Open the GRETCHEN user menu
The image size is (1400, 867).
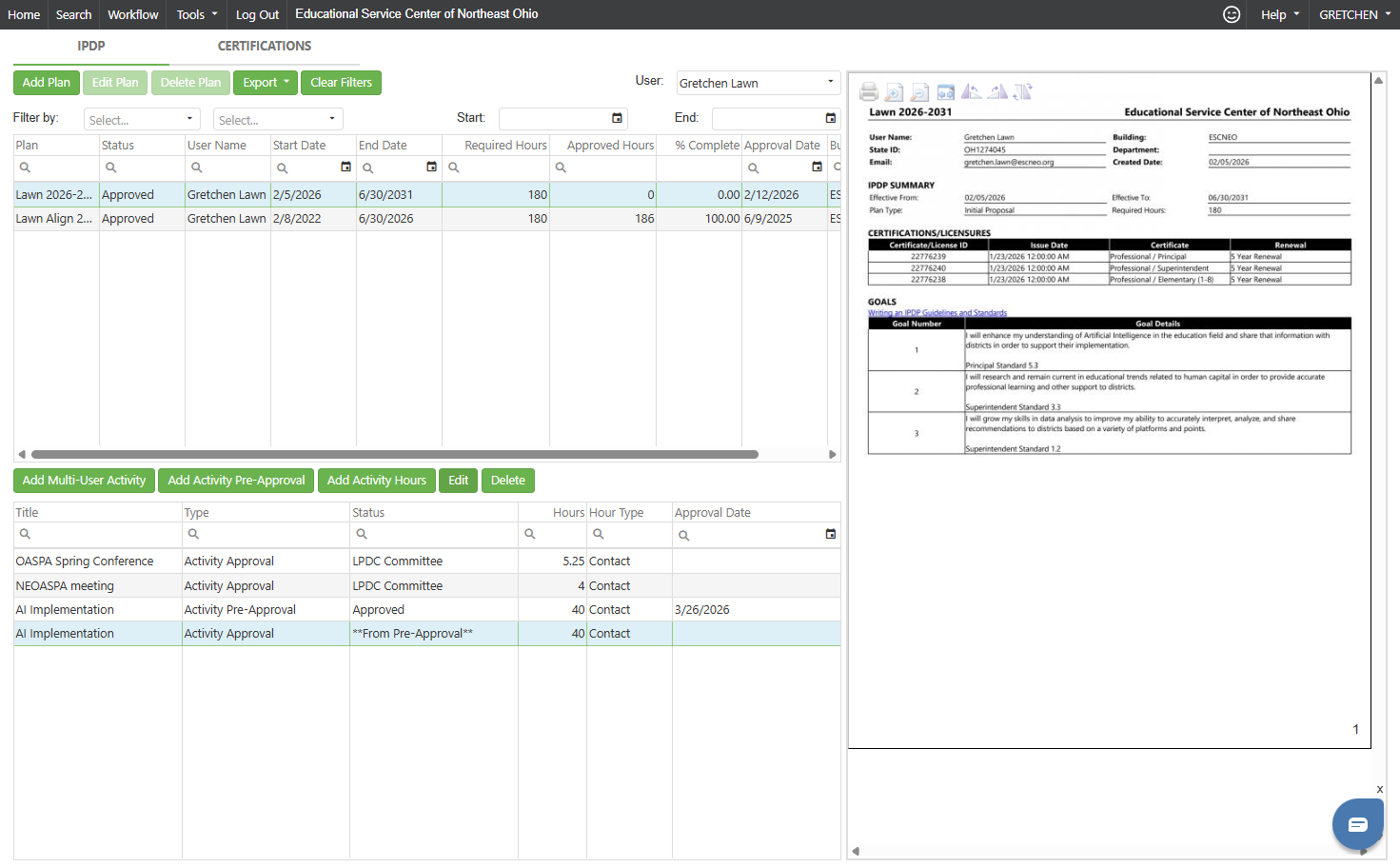[x=1354, y=14]
